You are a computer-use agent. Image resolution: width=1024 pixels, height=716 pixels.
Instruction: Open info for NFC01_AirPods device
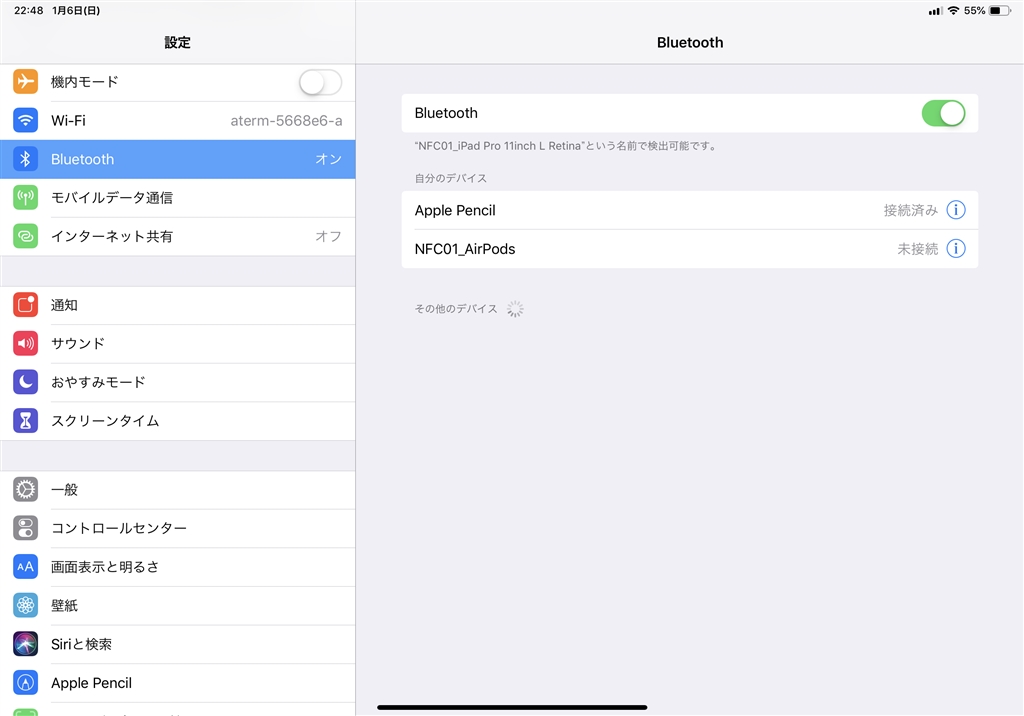point(955,249)
